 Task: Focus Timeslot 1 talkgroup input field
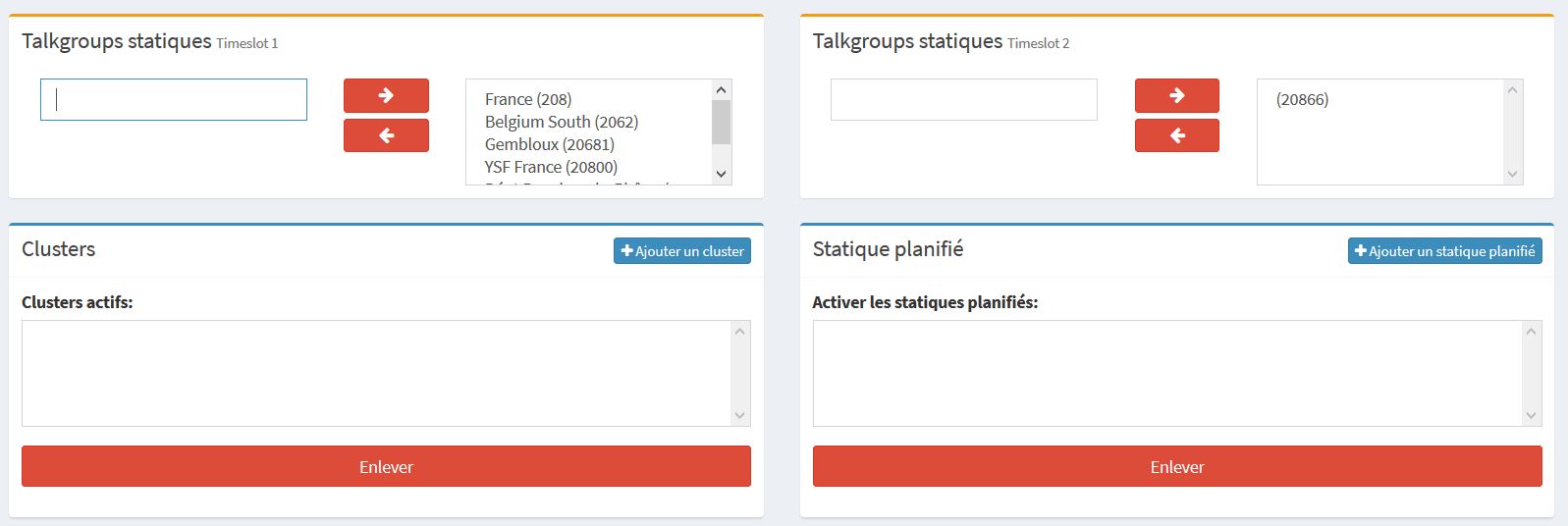pos(174,99)
